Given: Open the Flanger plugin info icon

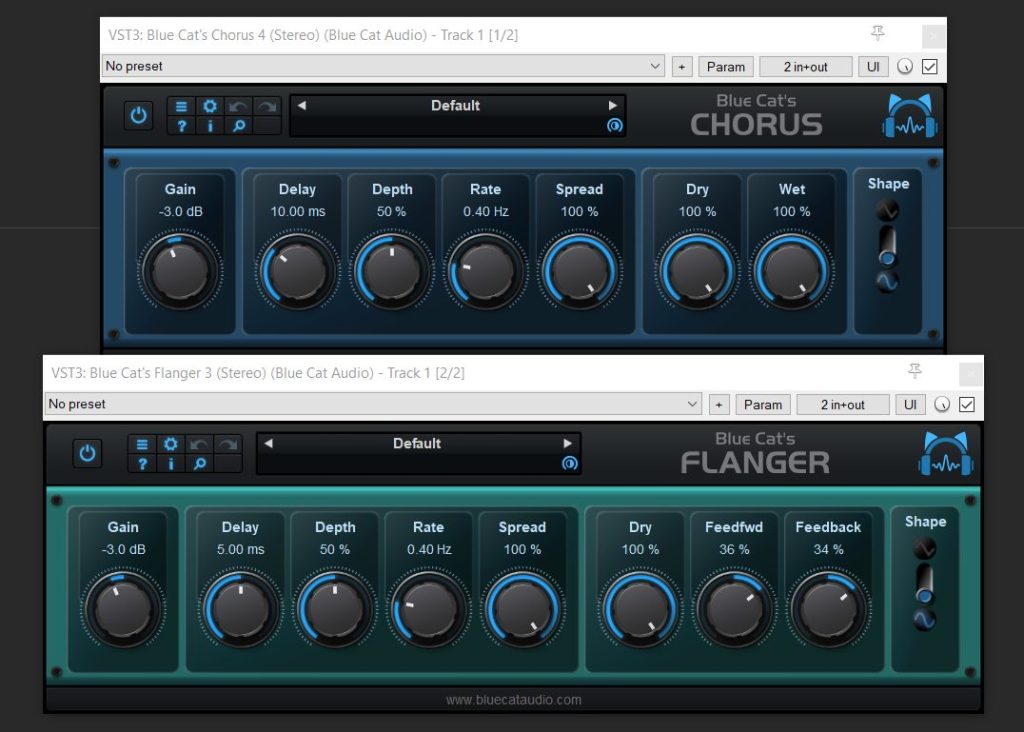Looking at the screenshot, I should [170, 464].
